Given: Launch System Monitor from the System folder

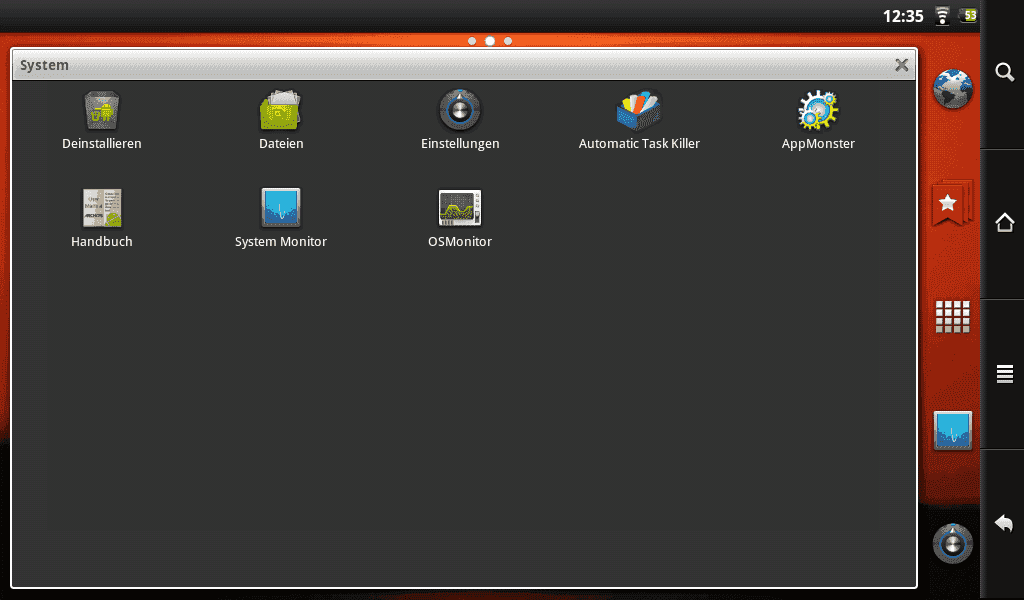Looking at the screenshot, I should tap(281, 219).
